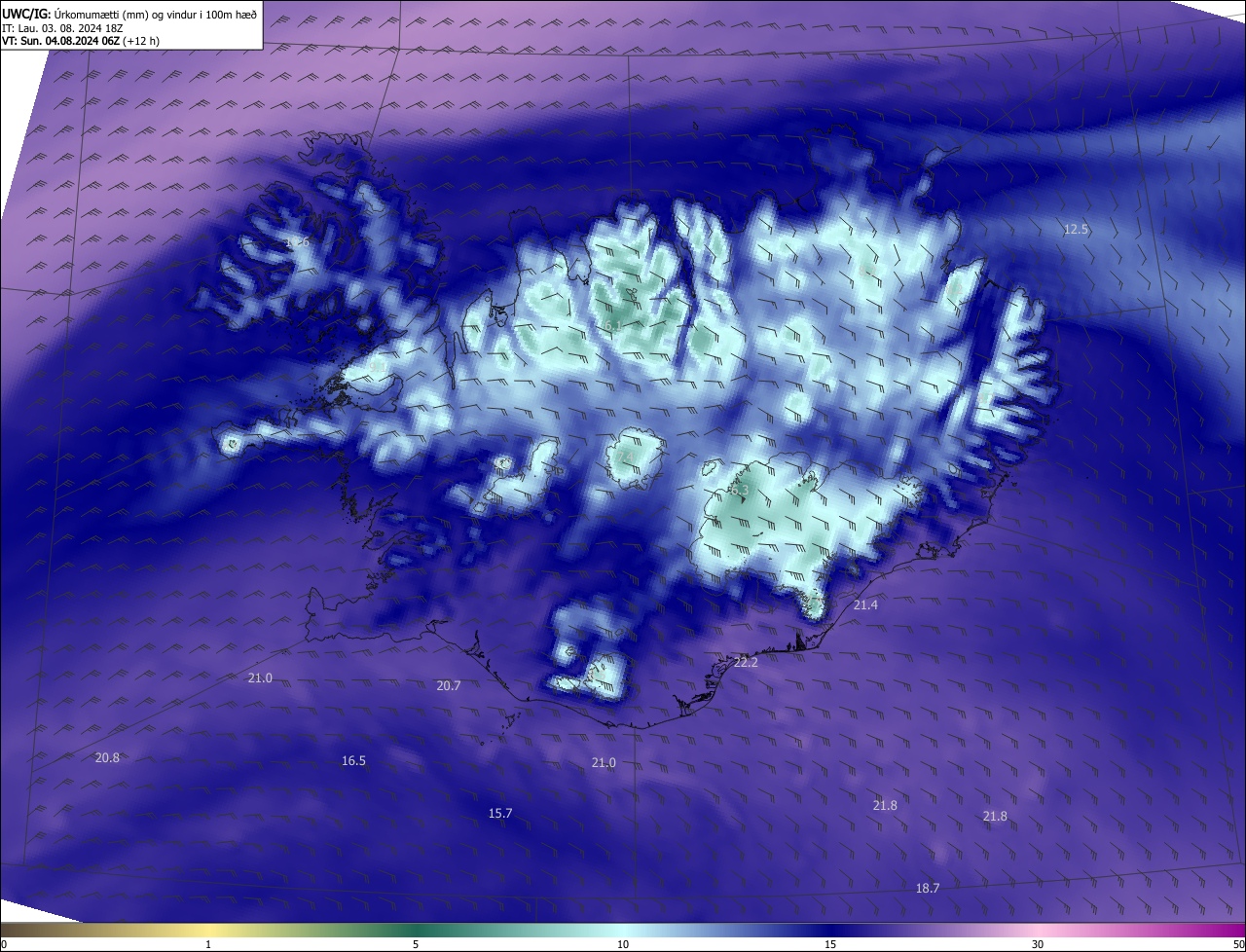Click the color scale tick labelled 10
The image size is (1246, 952).
coord(623,944)
